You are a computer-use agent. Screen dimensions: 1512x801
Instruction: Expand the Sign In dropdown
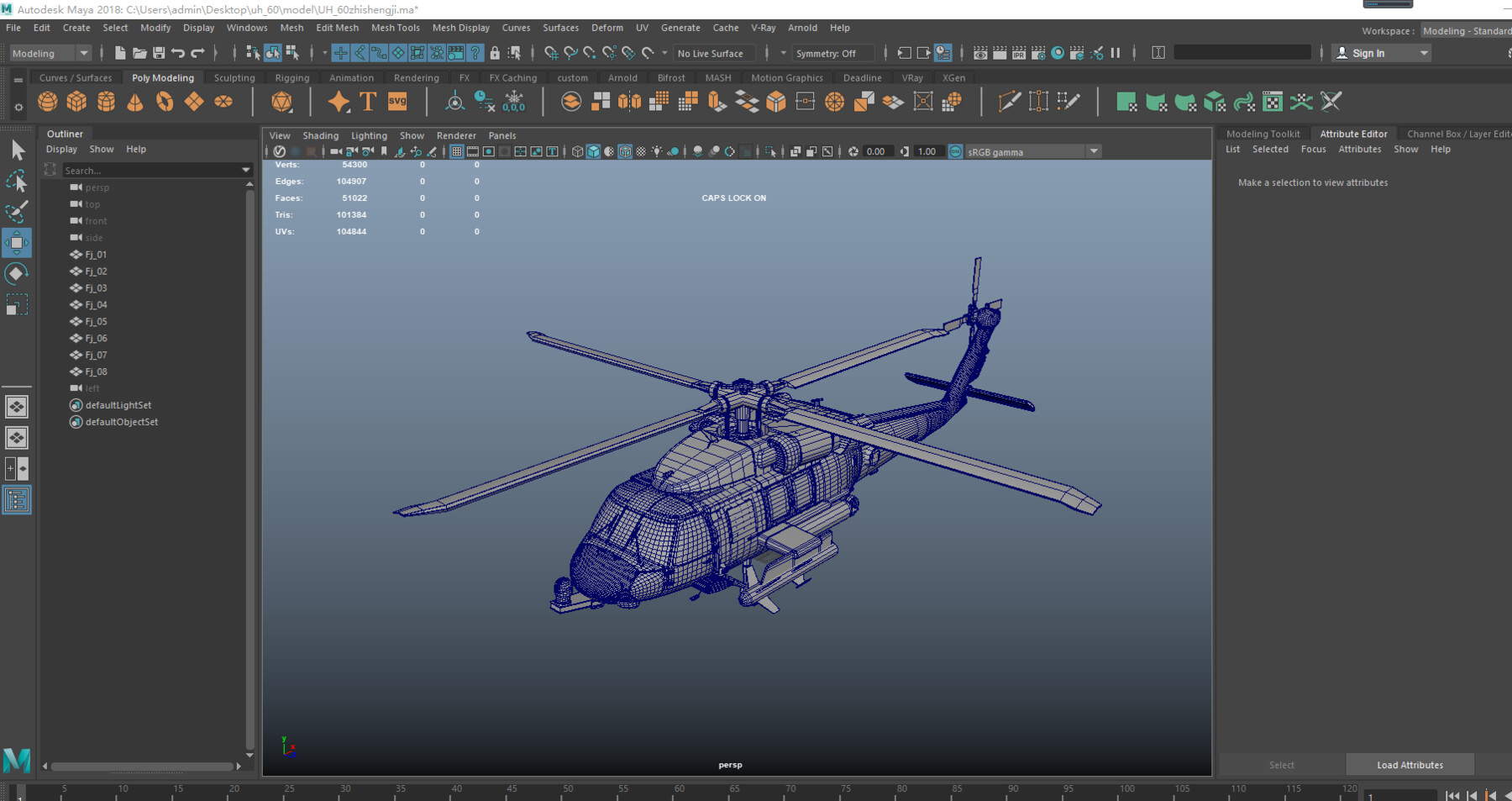click(x=1423, y=53)
